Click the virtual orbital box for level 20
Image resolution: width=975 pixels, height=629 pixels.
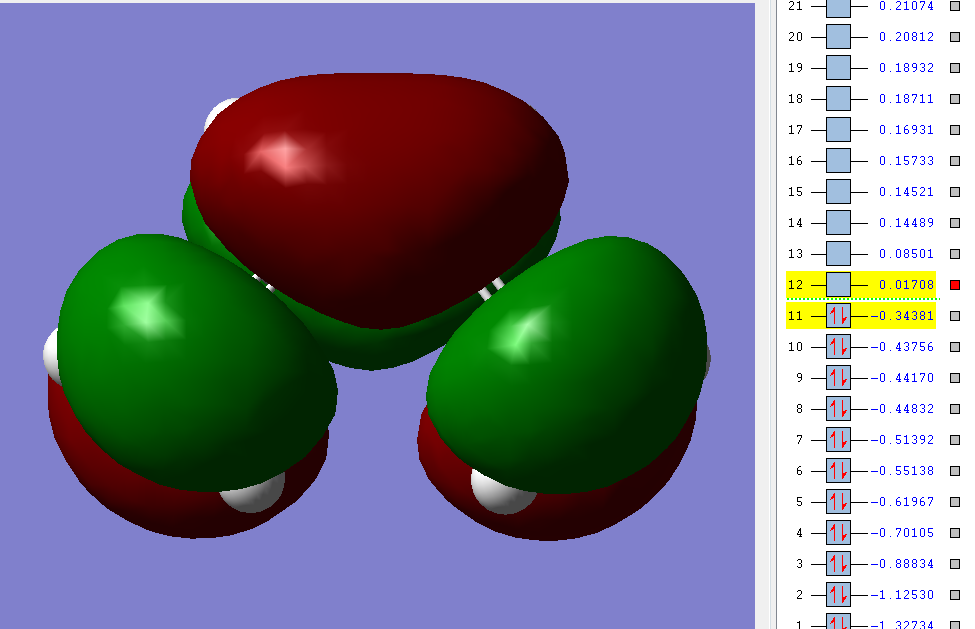[x=838, y=37]
